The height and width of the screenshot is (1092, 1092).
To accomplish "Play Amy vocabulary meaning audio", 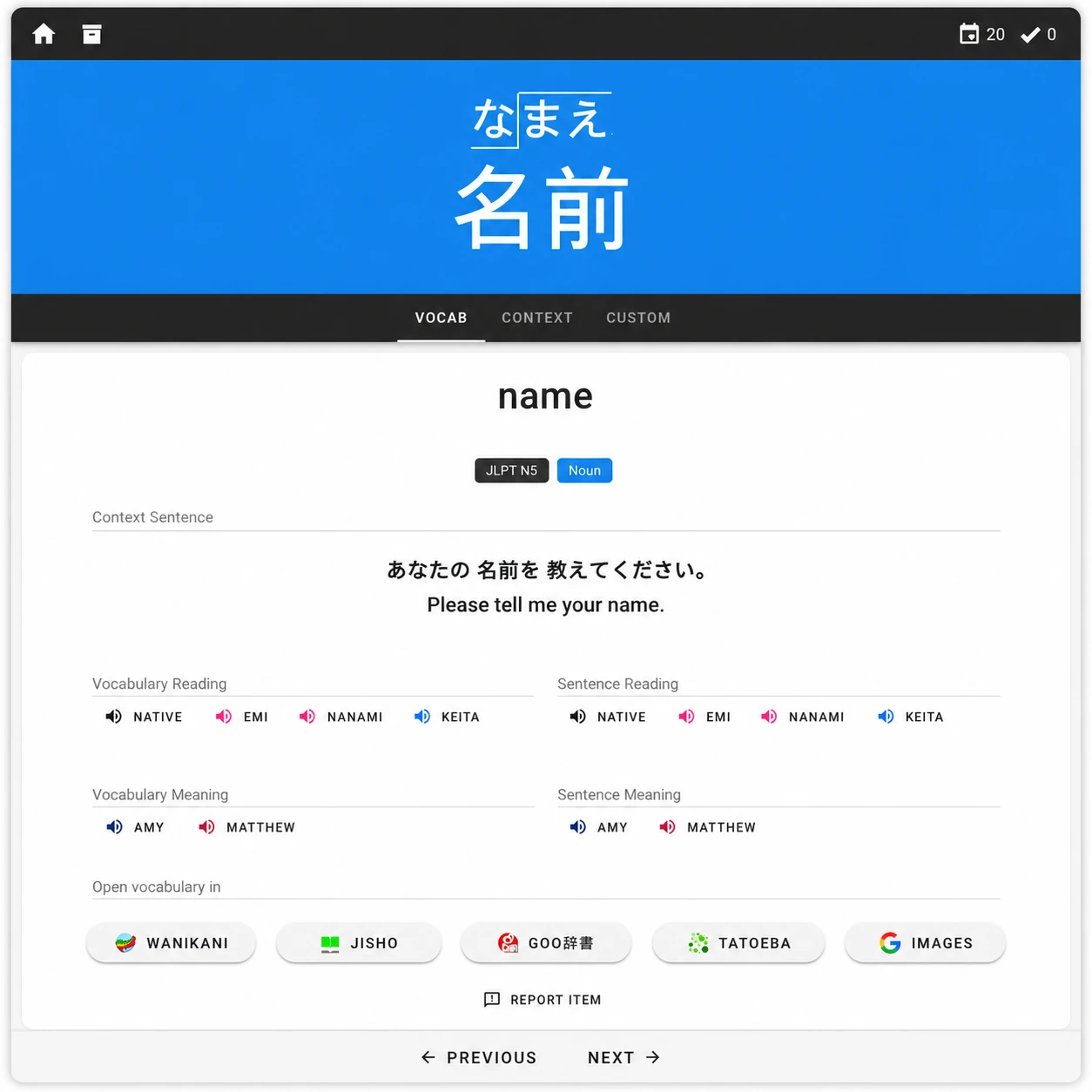I will point(135,827).
